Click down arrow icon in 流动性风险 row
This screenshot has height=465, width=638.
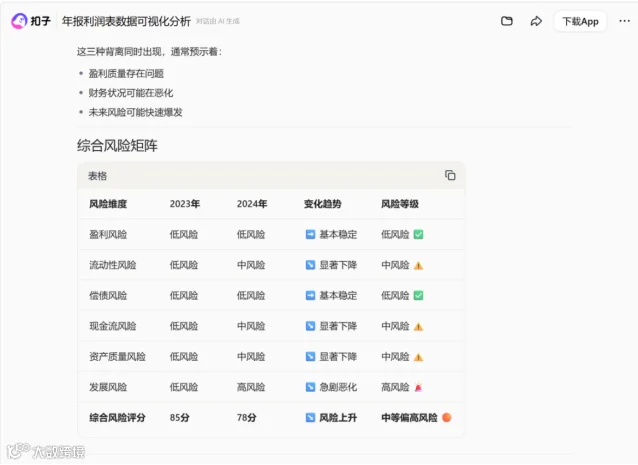[310, 265]
